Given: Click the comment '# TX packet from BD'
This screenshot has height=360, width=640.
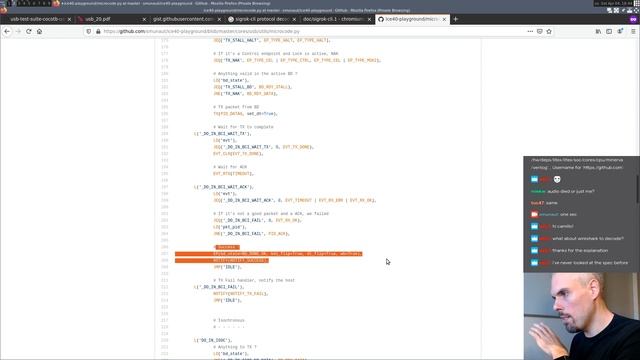Looking at the screenshot, I should (236, 107).
